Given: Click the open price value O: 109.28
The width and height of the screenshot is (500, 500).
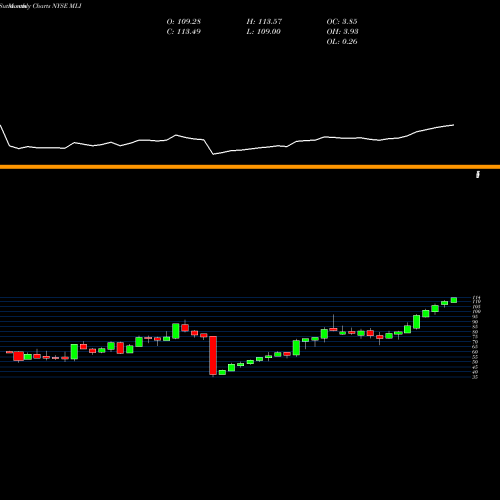Looking at the screenshot, I should [x=184, y=21].
